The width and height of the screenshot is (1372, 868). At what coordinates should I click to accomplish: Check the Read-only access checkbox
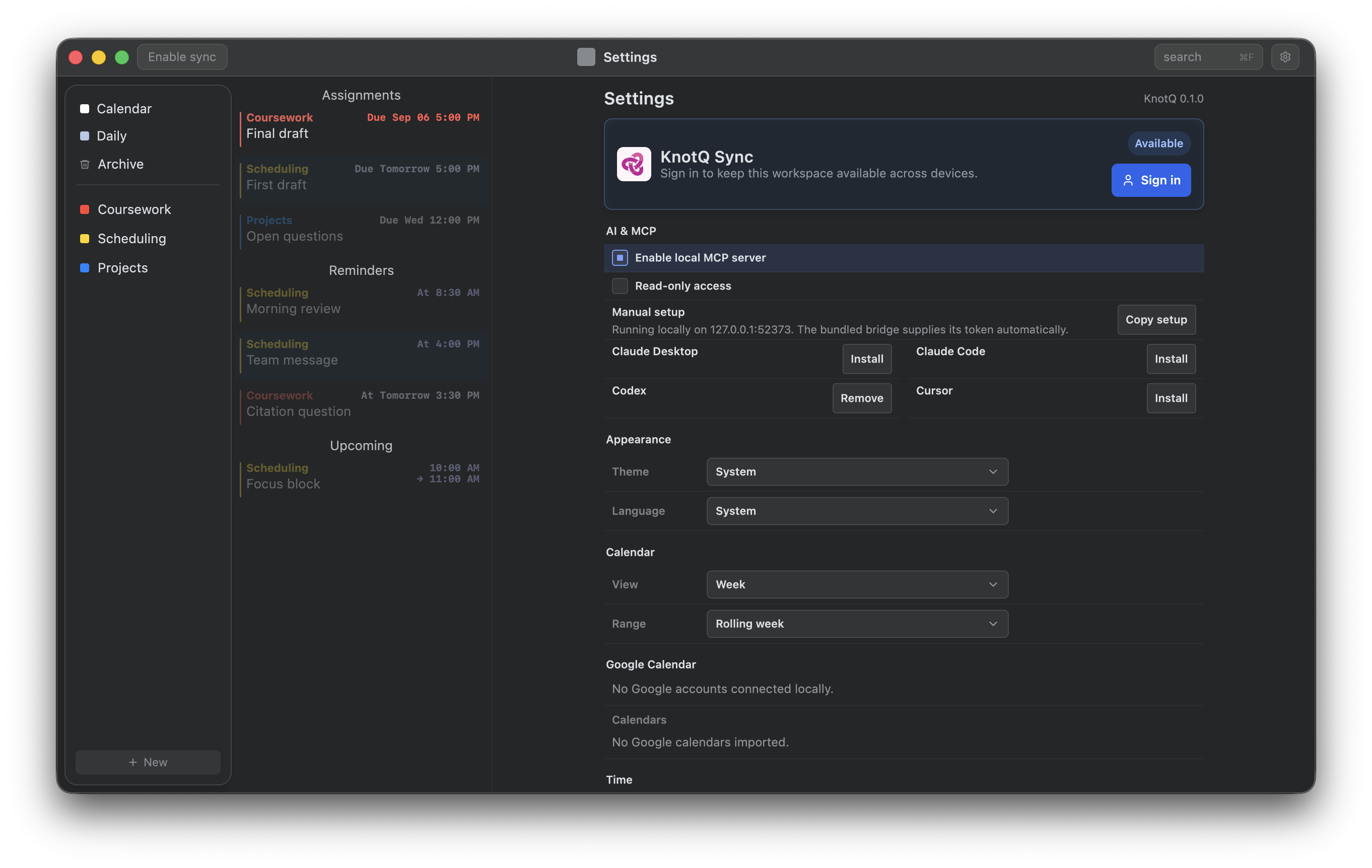[620, 286]
